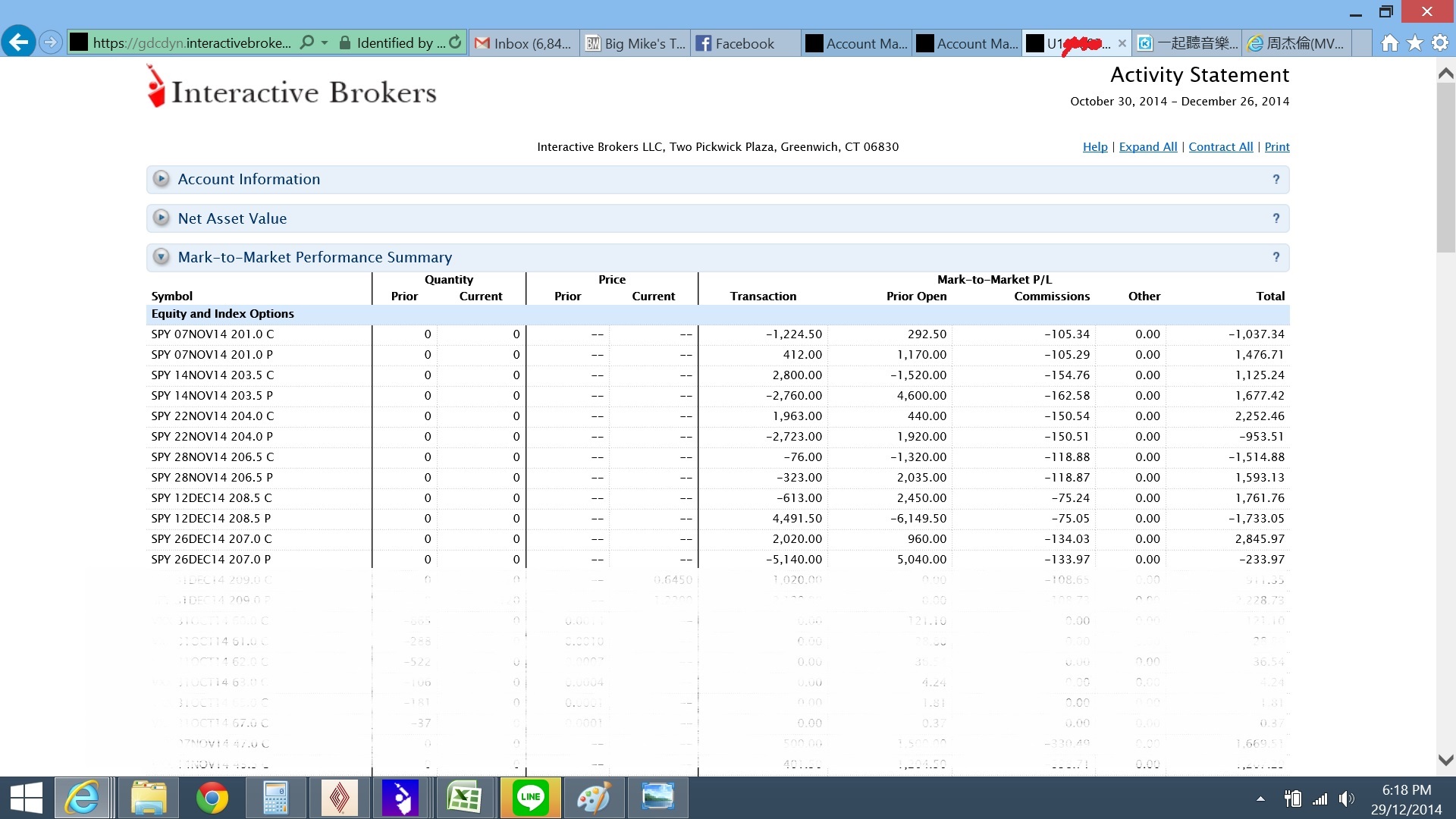Open help for Net Asset Value section
This screenshot has width=1456, height=819.
(1276, 218)
